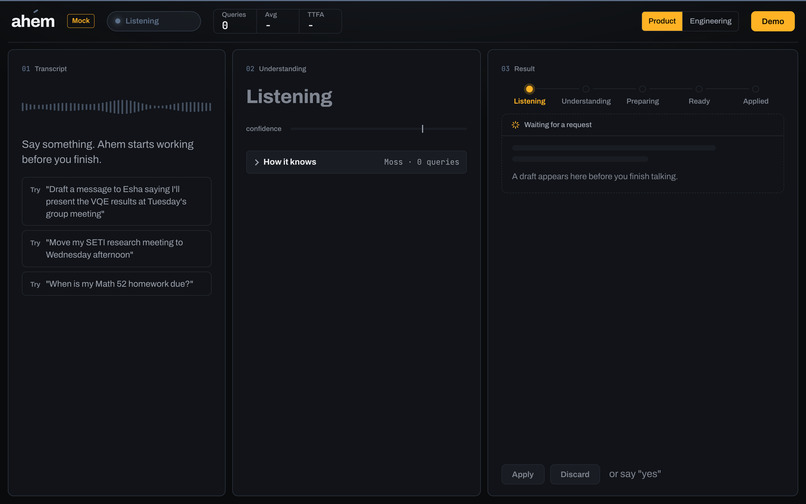Viewport: 806px width, 504px height.
Task: Click the spinner icon beside Waiting for a request
Action: point(515,124)
